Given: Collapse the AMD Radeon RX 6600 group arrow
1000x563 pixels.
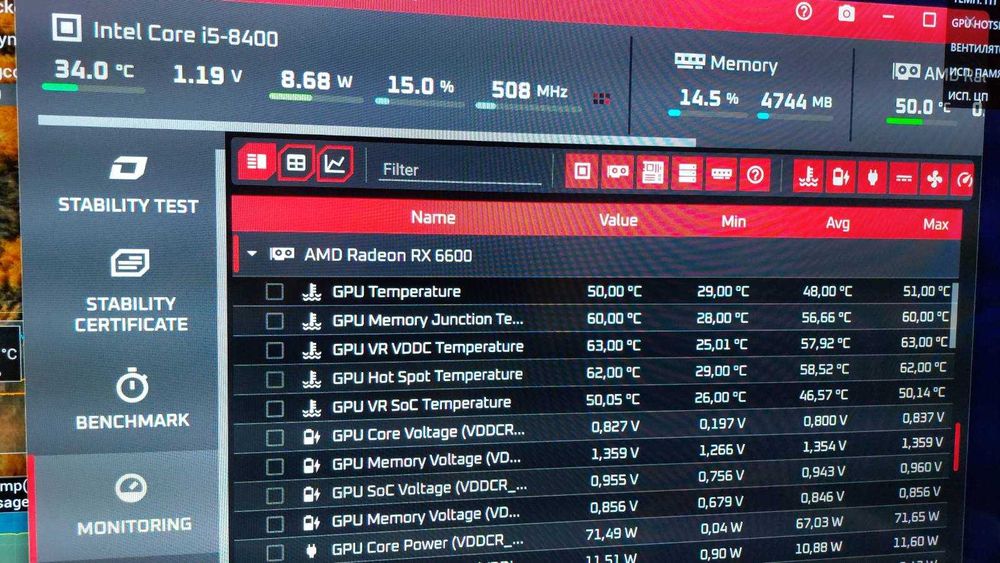Looking at the screenshot, I should click(252, 253).
